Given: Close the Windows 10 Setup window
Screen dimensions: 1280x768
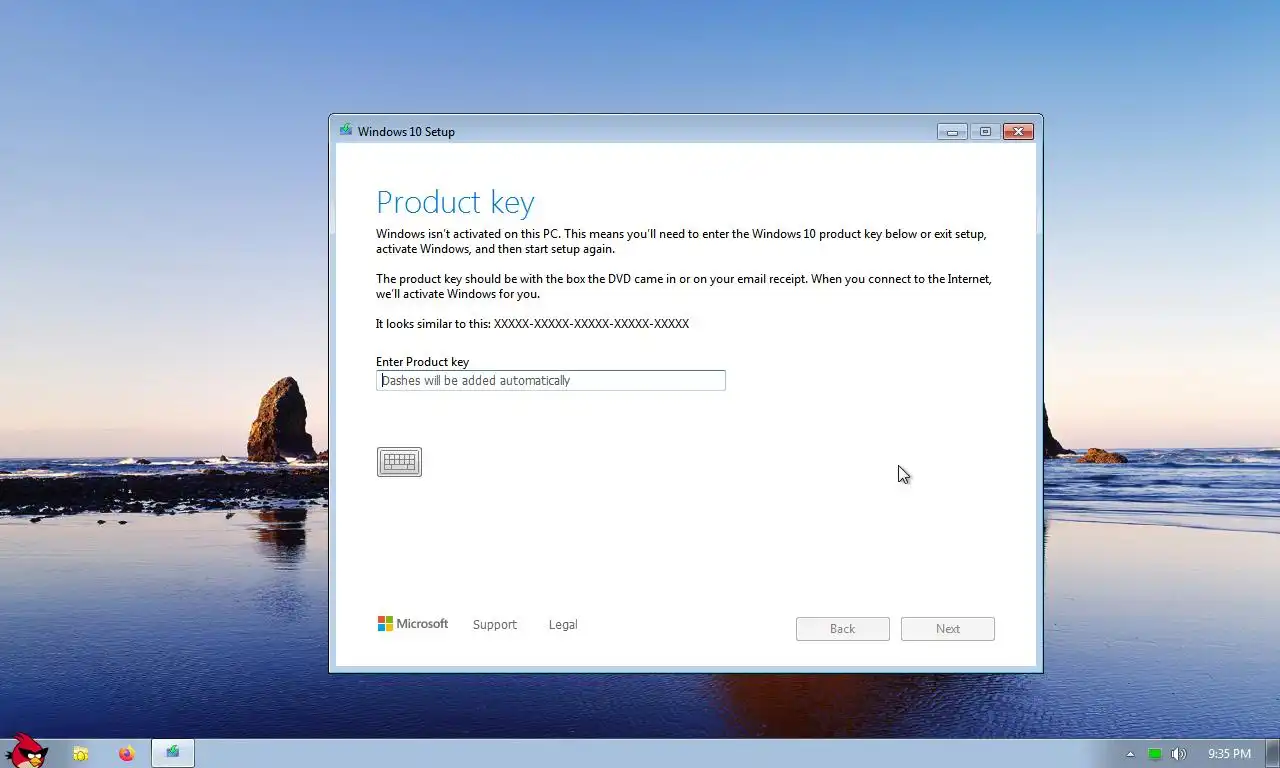Looking at the screenshot, I should pos(1018,131).
